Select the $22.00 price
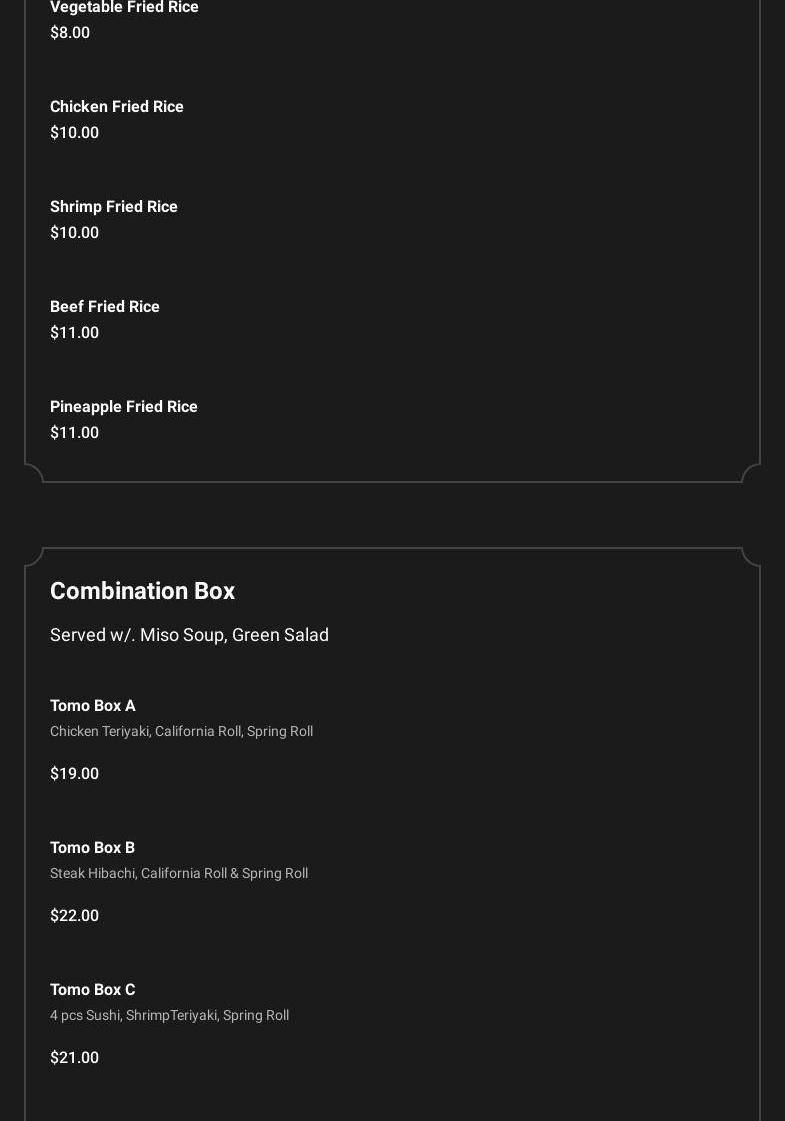The height and width of the screenshot is (1121, 785). tap(74, 916)
